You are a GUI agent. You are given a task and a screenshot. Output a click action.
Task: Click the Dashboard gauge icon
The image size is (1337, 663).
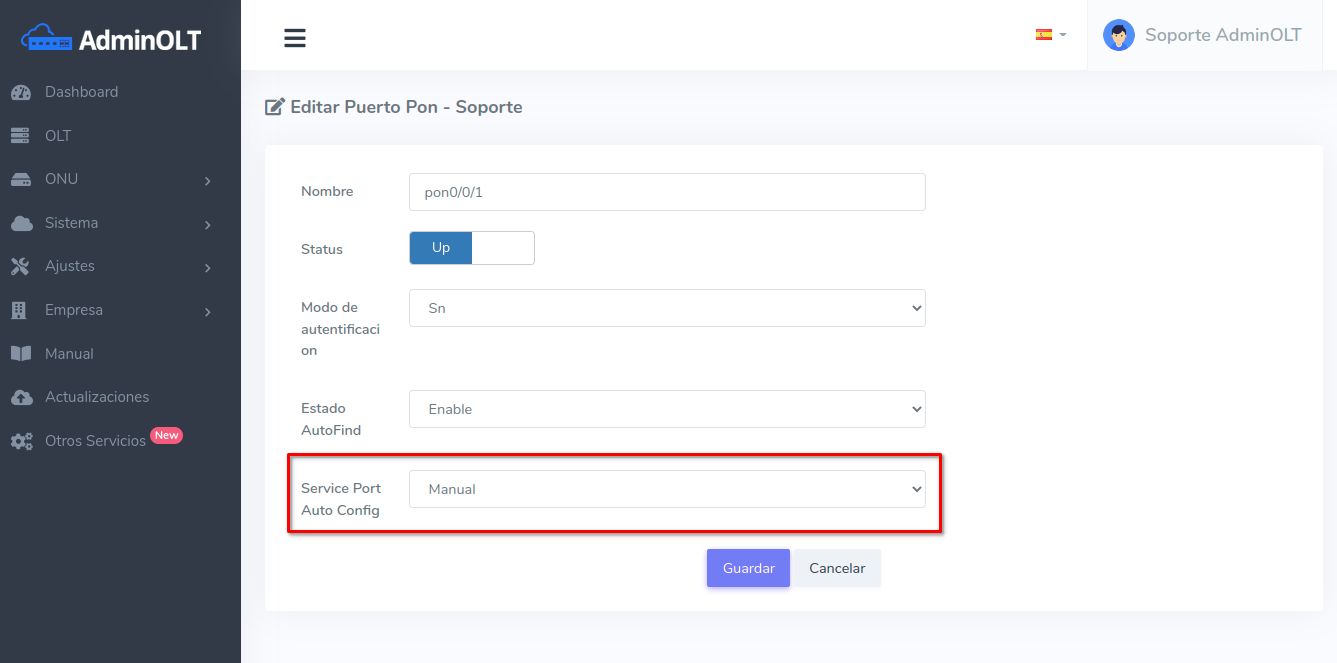pos(21,92)
